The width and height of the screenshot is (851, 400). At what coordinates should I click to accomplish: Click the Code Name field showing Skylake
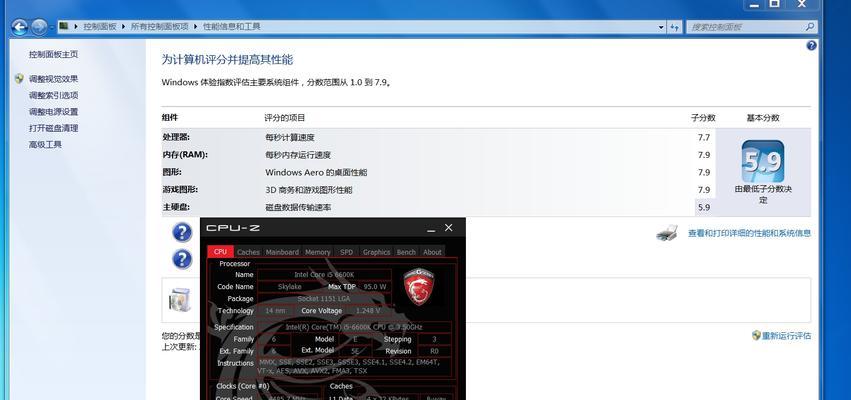(x=289, y=287)
